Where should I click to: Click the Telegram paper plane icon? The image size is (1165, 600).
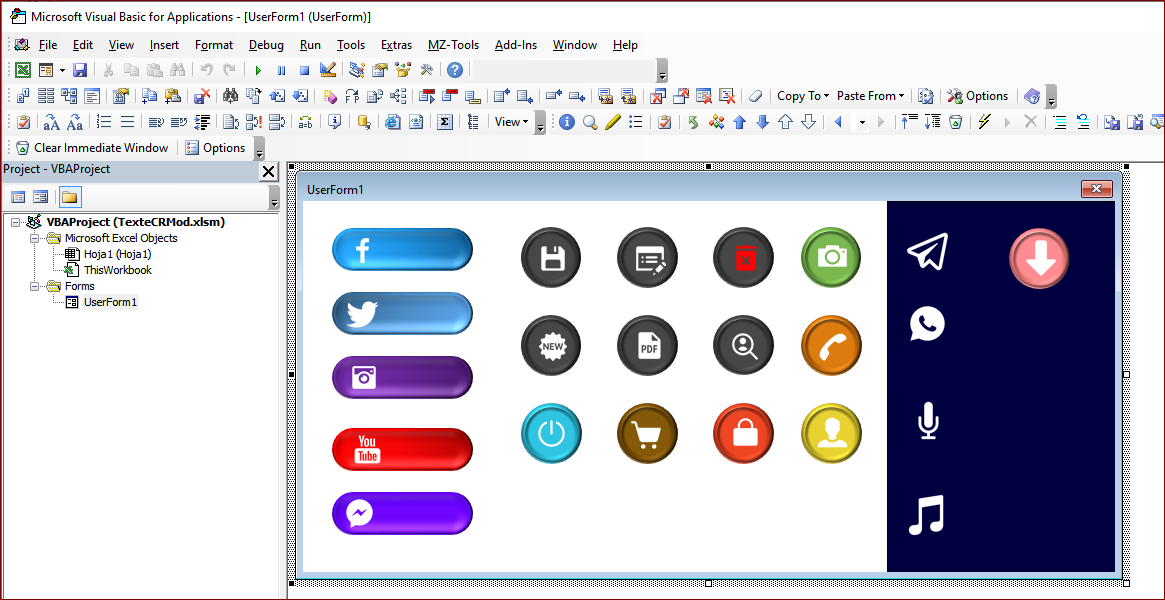point(928,250)
